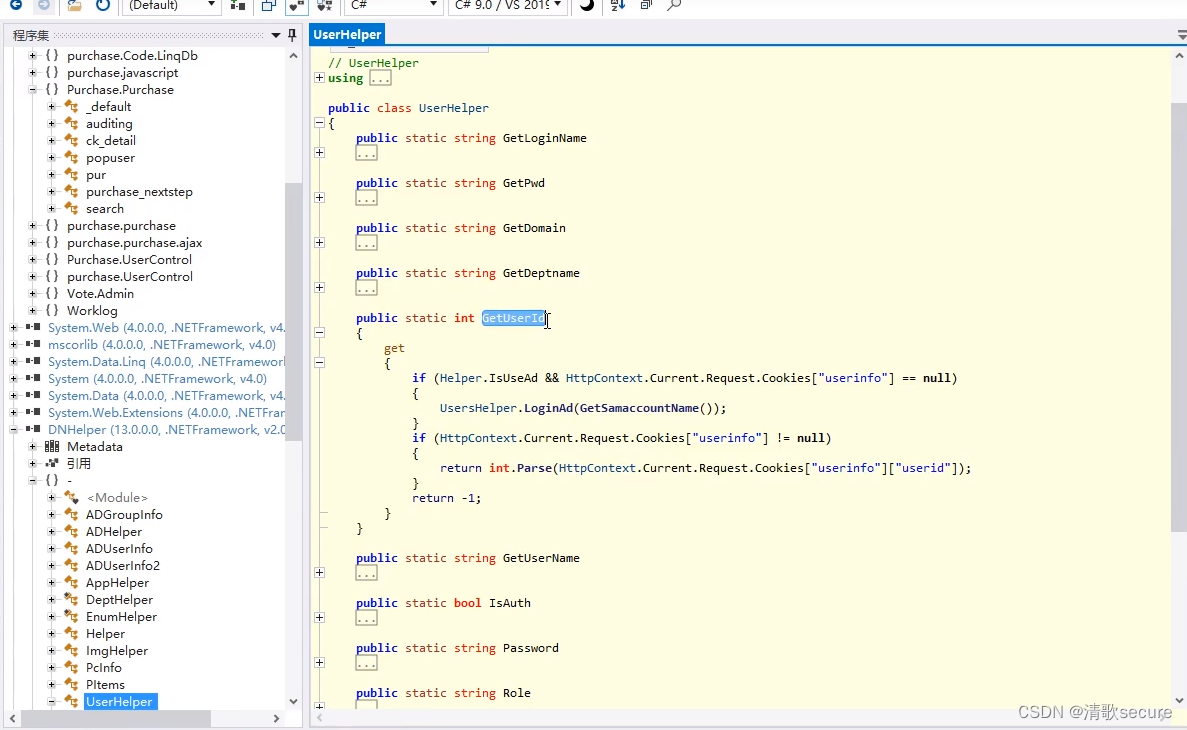Screen dimensions: 1187x730
Task: Select the highlighted UserHelper tree item
Action: [119, 702]
